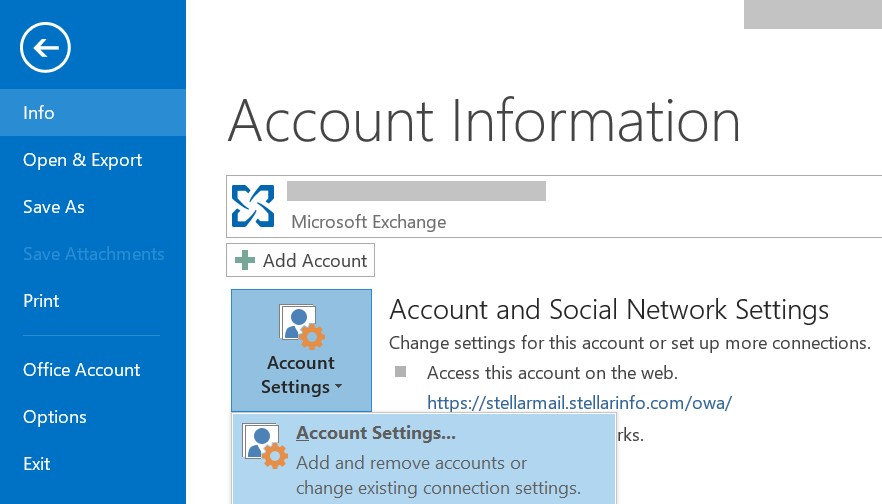Open the Office Account page
The height and width of the screenshot is (504, 882).
[x=82, y=370]
